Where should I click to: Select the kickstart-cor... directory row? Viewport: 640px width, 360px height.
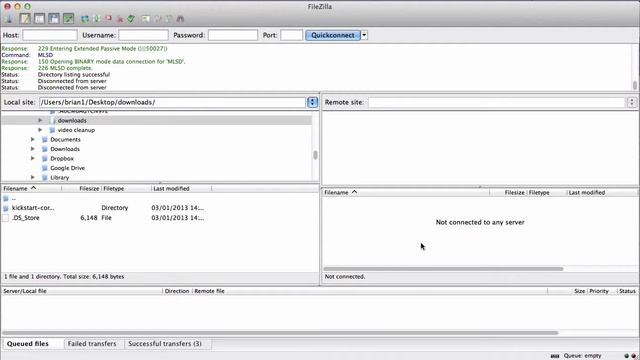click(159, 208)
